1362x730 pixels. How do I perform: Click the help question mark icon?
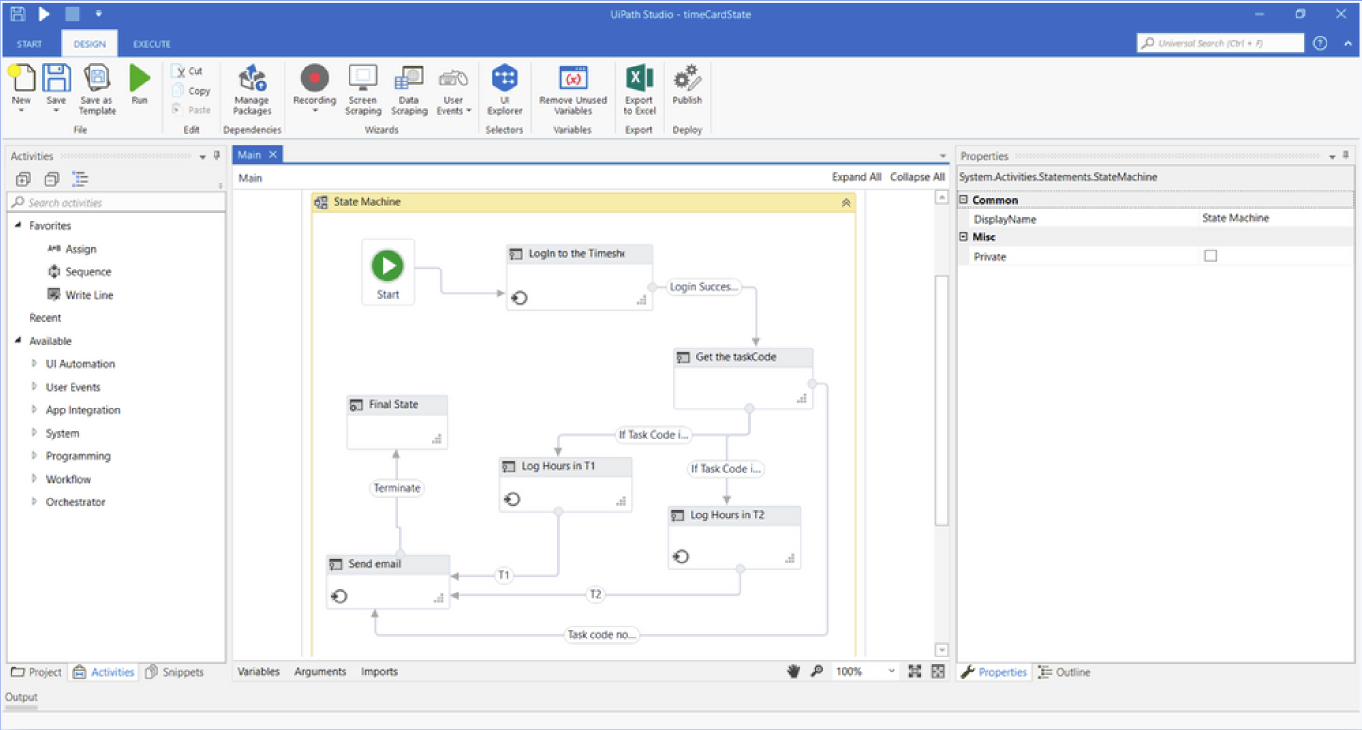(1320, 43)
